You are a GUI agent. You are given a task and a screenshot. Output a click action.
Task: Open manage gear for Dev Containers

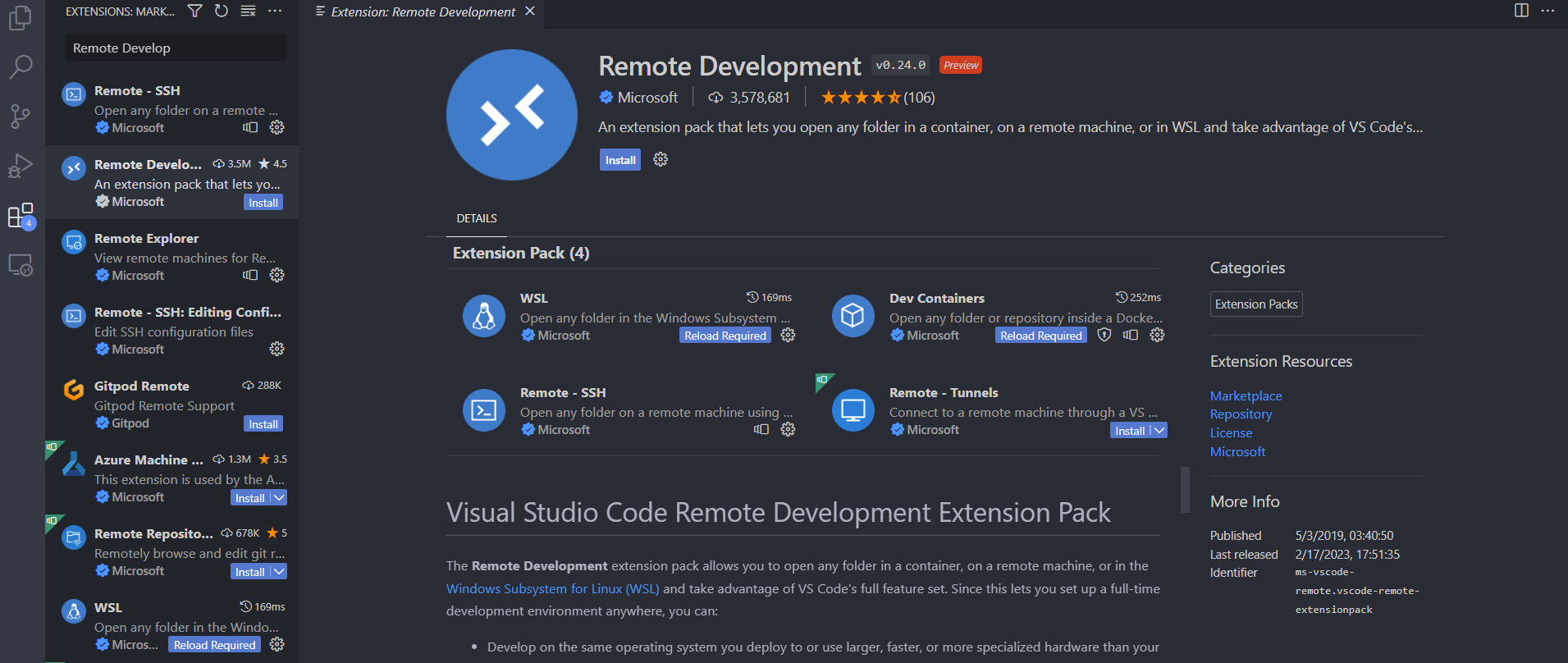pos(1157,335)
